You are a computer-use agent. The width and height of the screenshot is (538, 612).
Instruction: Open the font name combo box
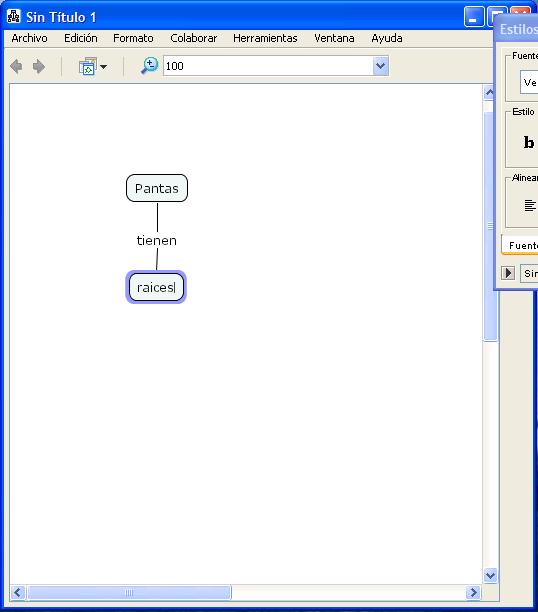pos(529,82)
